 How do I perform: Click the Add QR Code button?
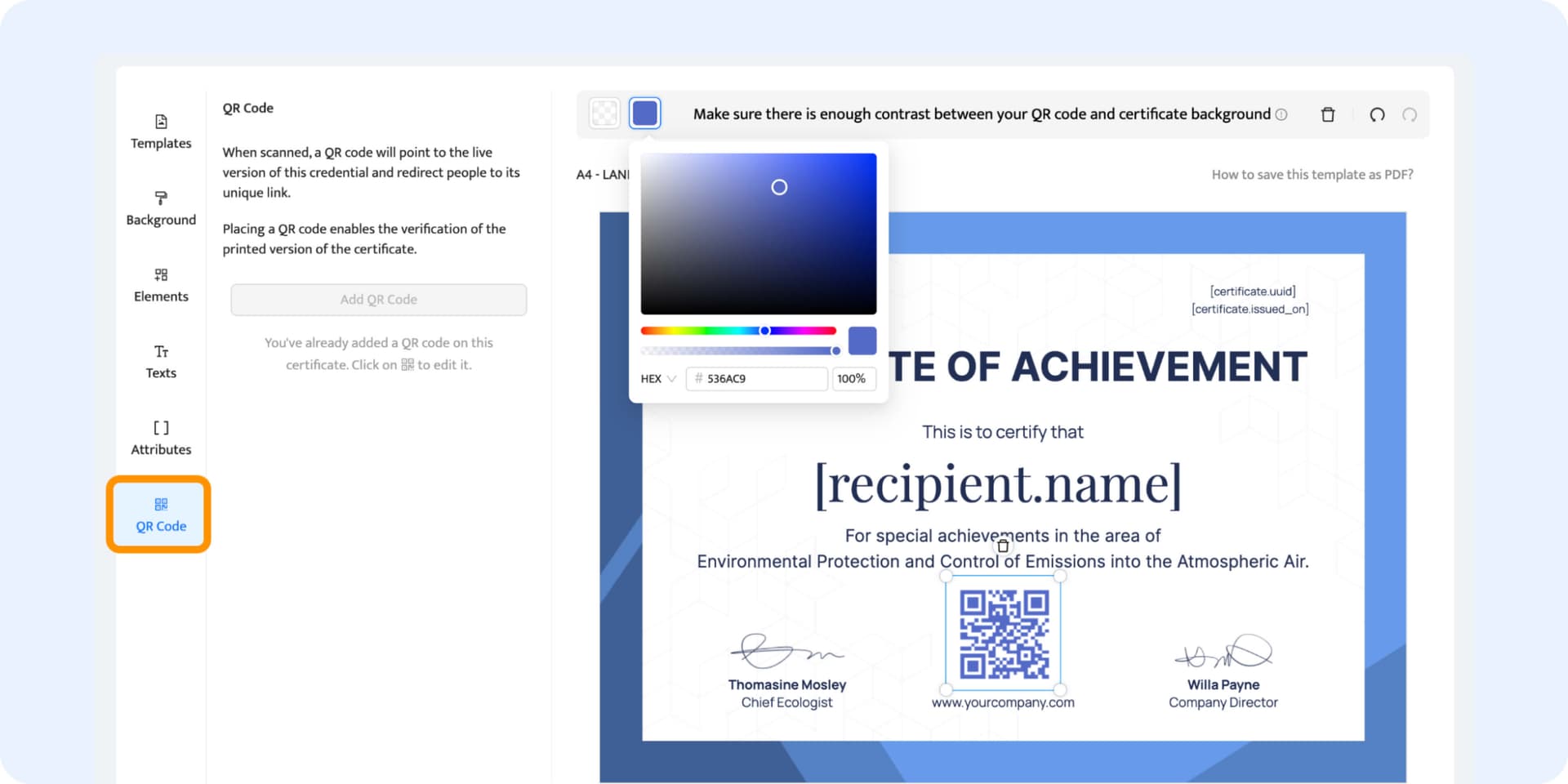point(378,300)
